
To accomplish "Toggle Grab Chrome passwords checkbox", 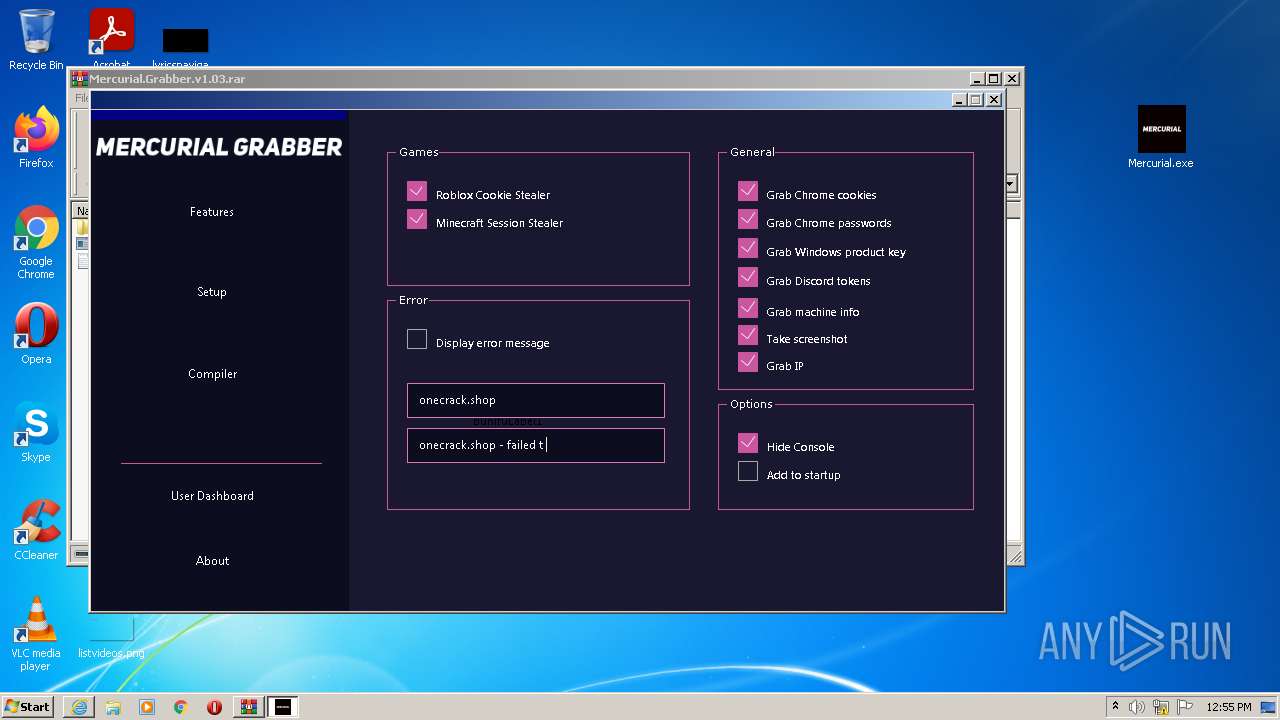I will click(748, 219).
